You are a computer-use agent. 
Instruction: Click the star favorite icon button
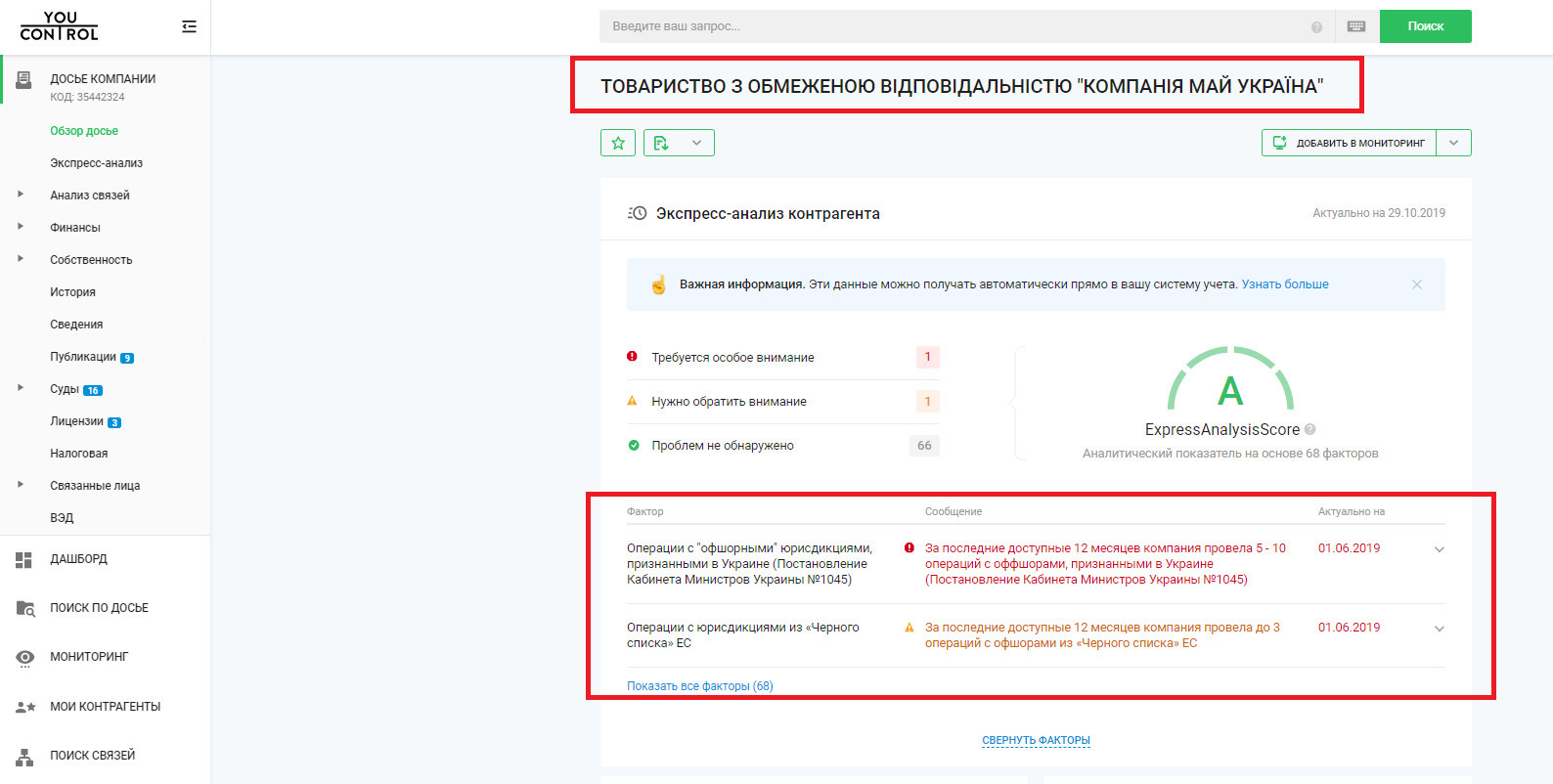[618, 143]
